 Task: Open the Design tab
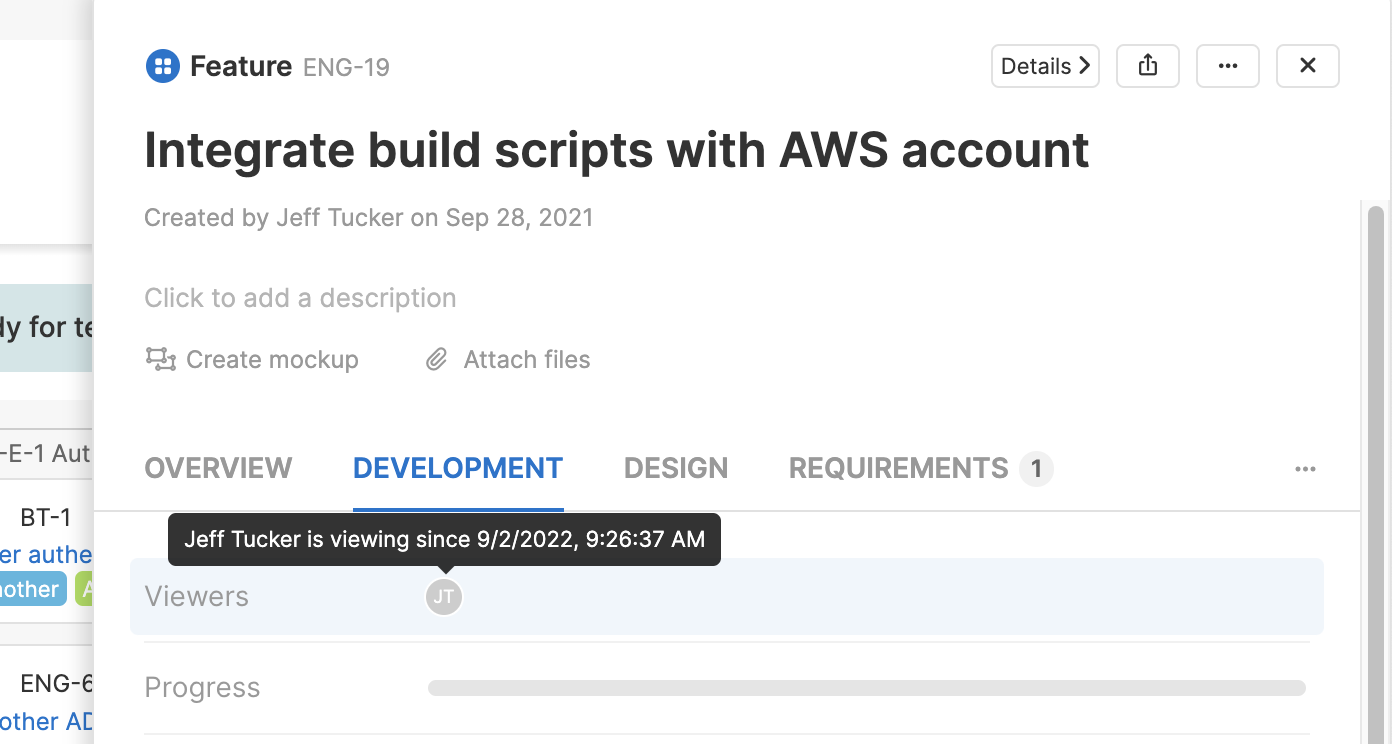676,468
